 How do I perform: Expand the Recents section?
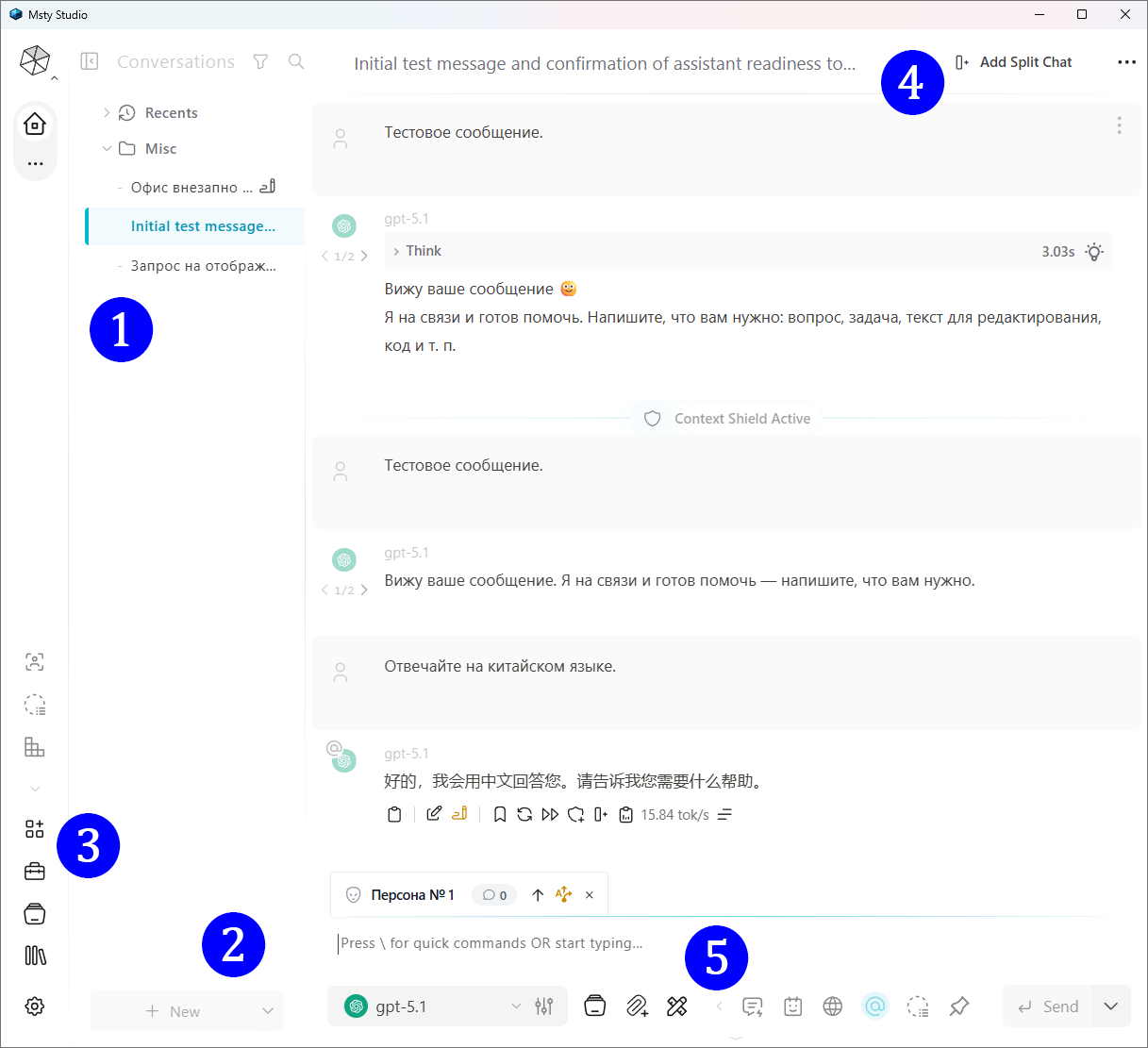tap(107, 112)
